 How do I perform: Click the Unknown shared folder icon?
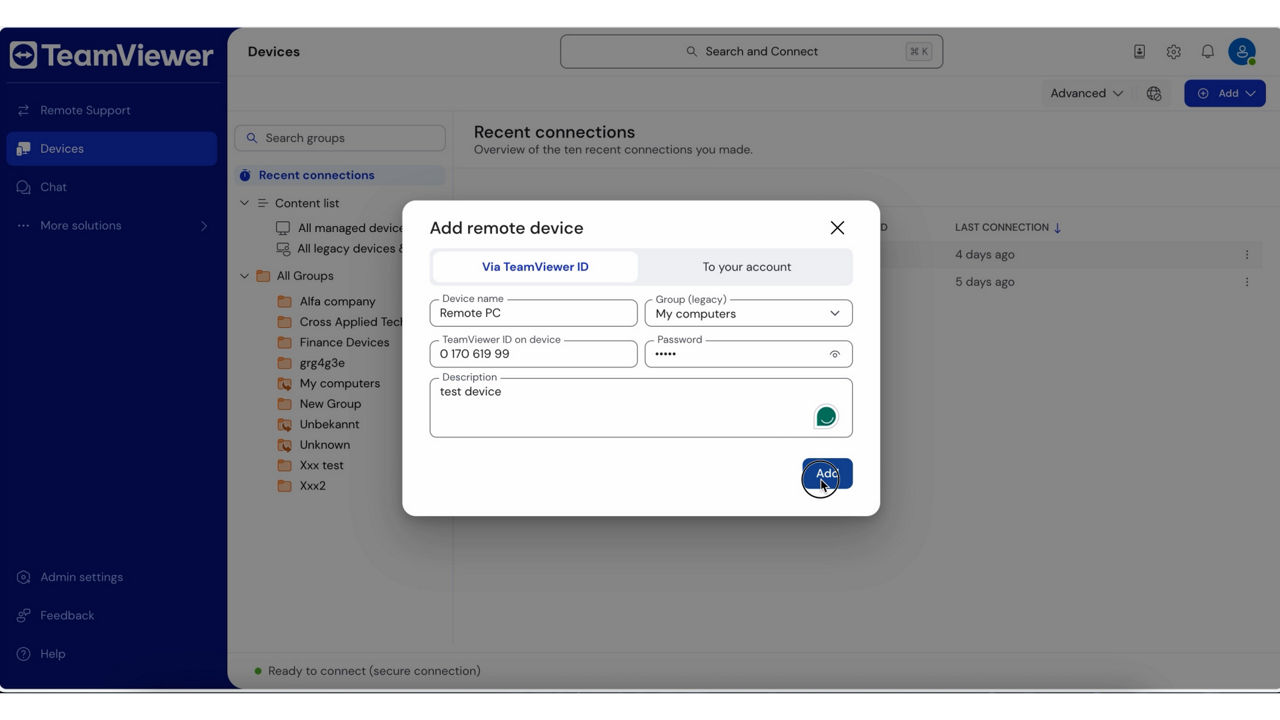(284, 445)
